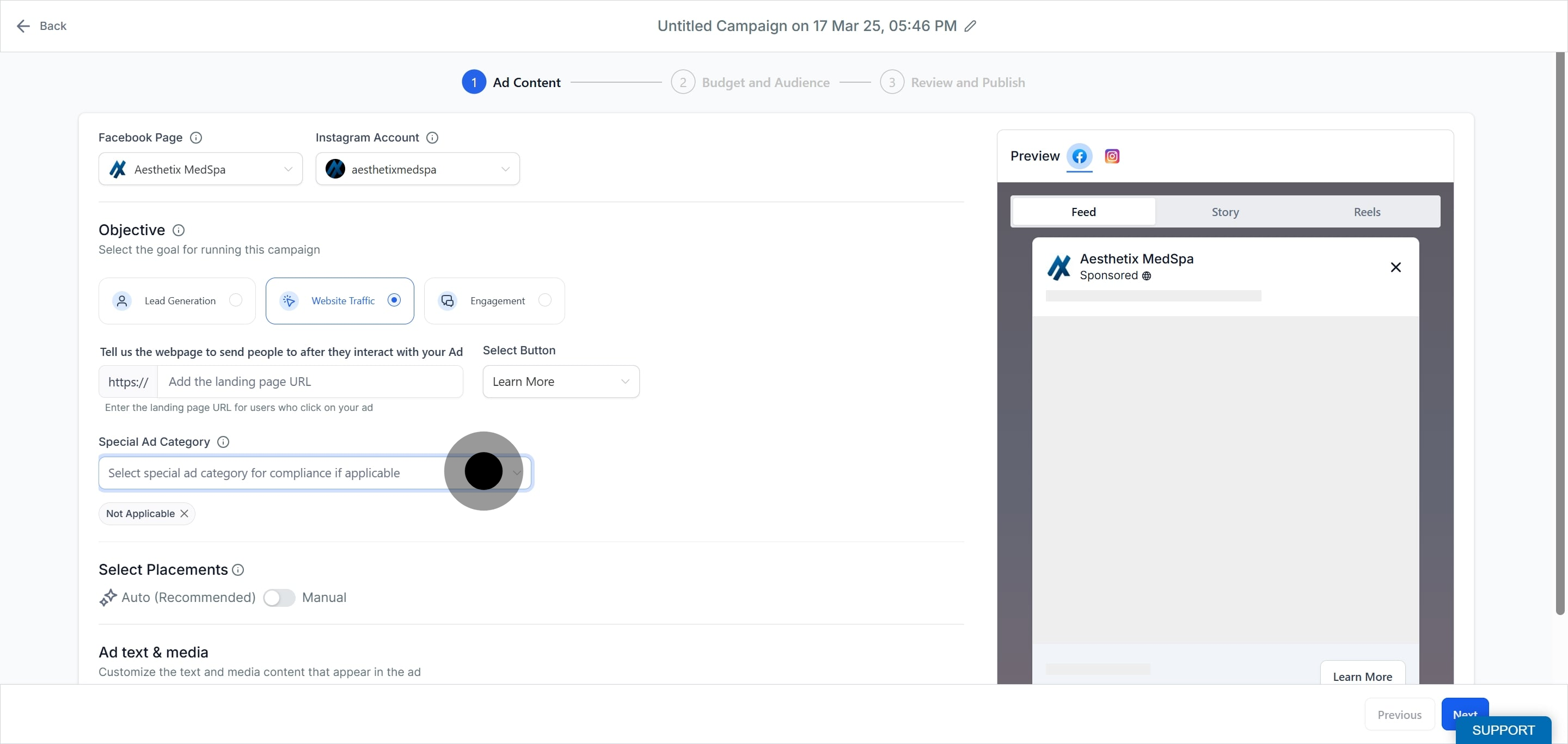
Task: Show the Objective info tooltip icon
Action: point(179,230)
